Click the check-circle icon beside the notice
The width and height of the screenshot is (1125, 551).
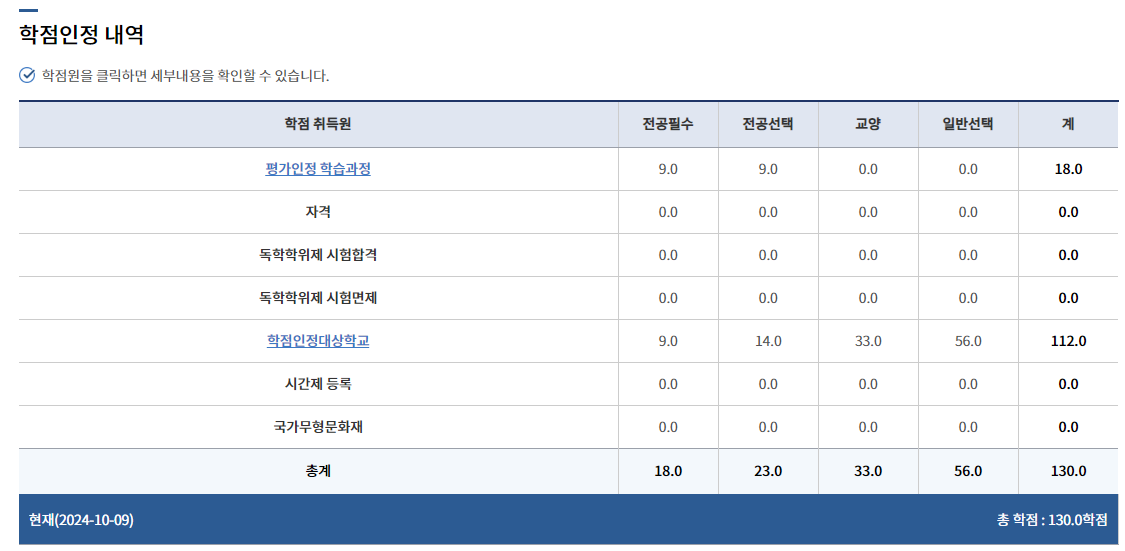pos(27,75)
